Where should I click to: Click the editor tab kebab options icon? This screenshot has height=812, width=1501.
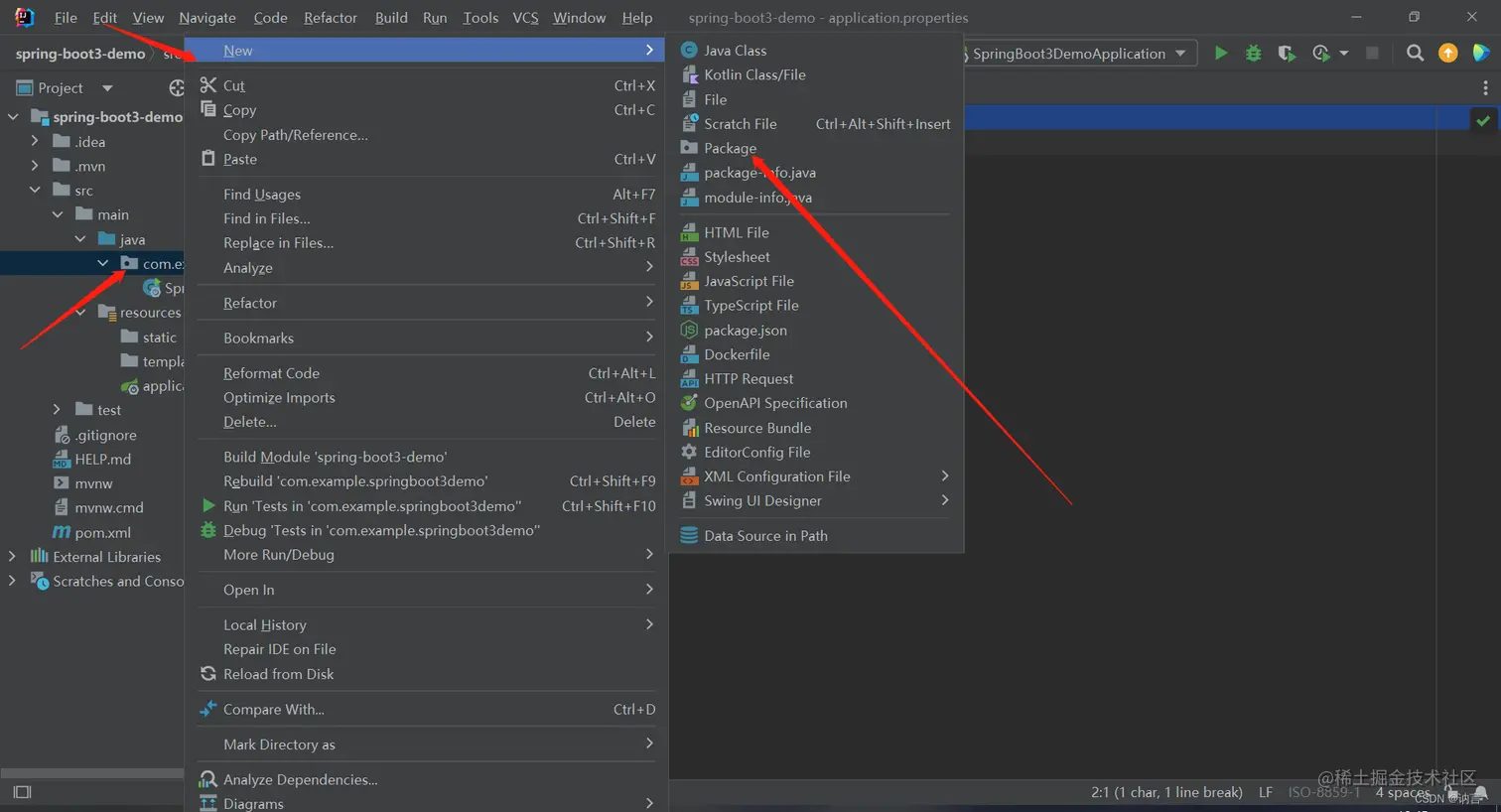1485,87
